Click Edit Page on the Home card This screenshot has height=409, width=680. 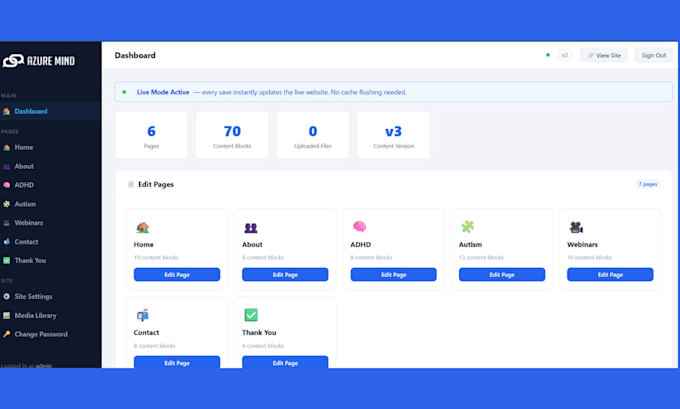point(177,275)
